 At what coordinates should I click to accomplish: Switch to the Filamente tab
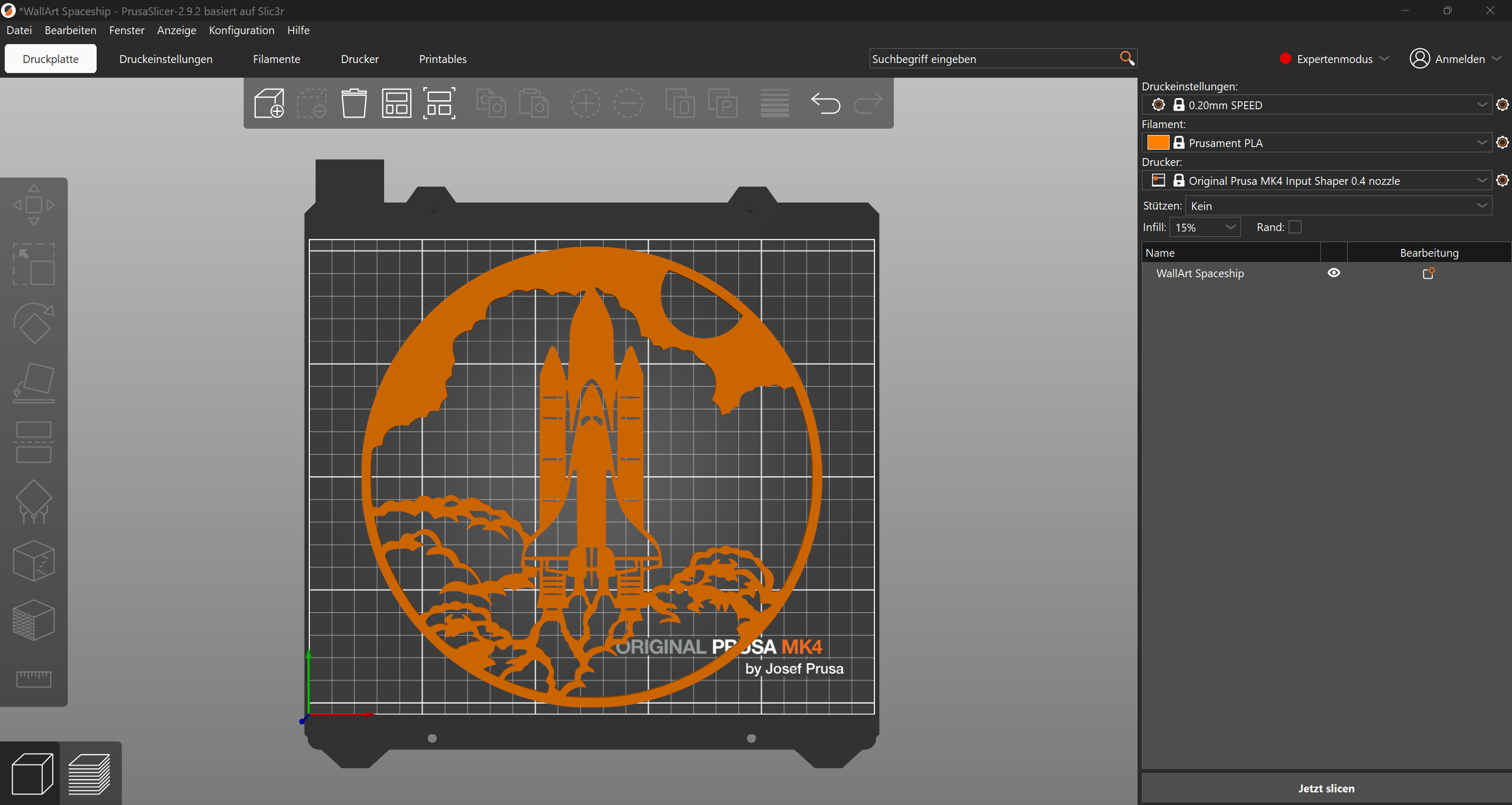[276, 59]
